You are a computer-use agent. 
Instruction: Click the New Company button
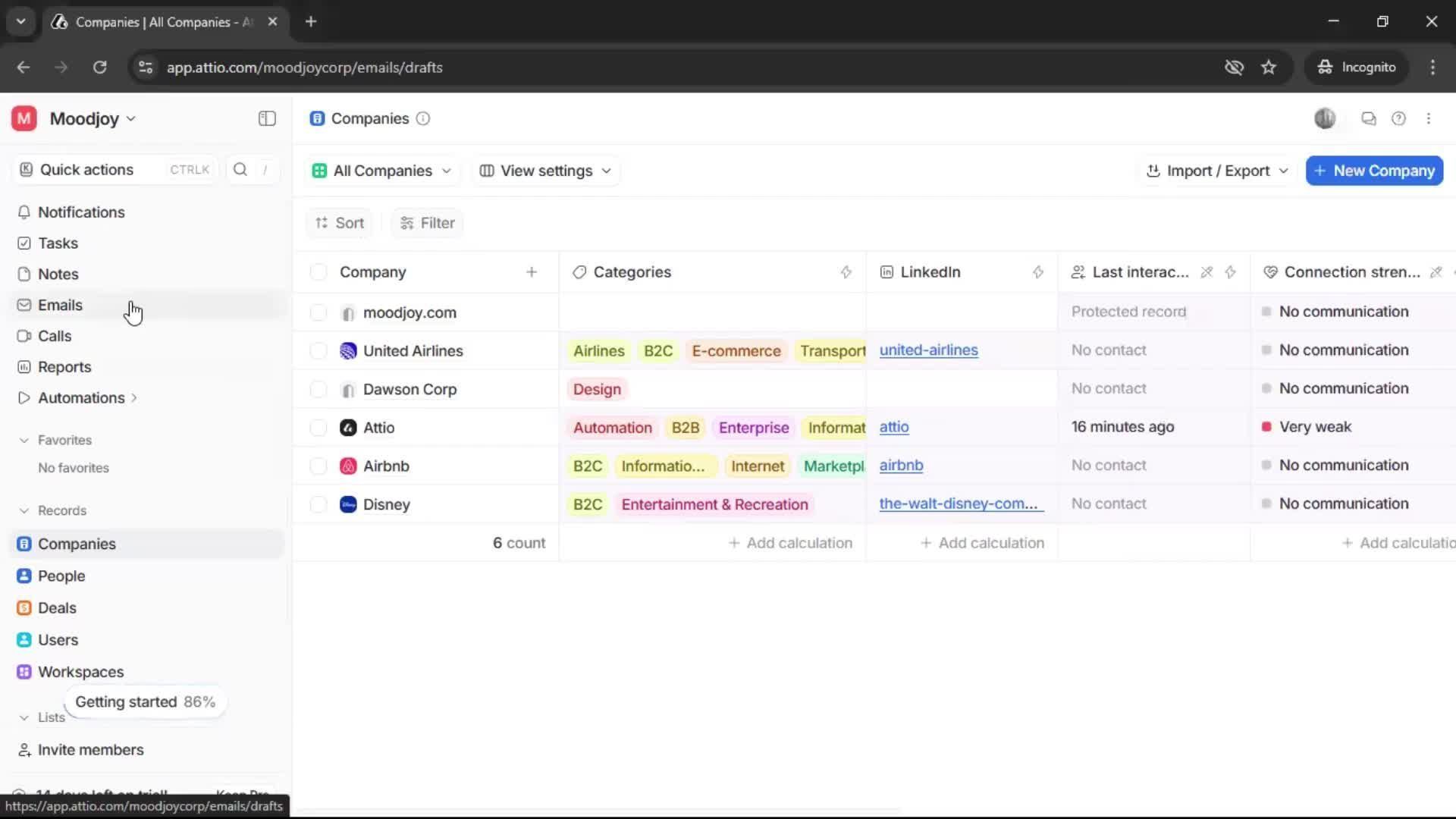(x=1373, y=171)
